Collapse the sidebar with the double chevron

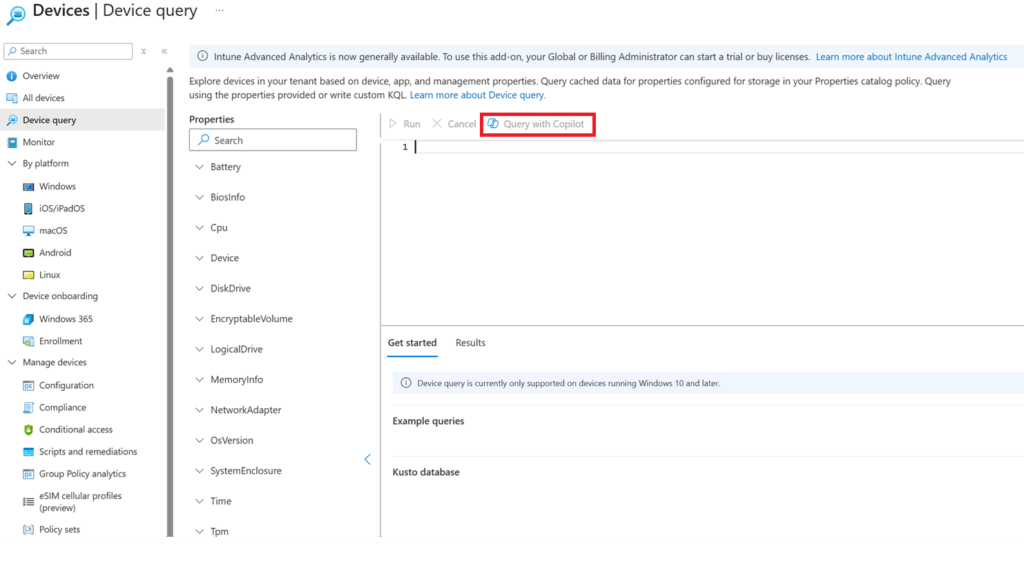tap(165, 51)
